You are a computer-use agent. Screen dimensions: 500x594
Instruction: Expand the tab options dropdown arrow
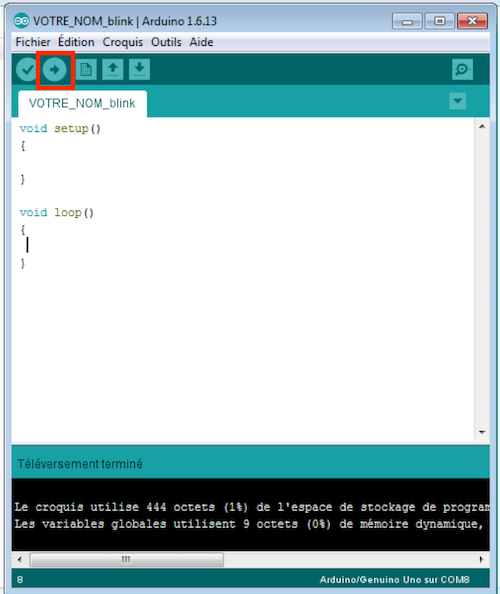tap(458, 101)
